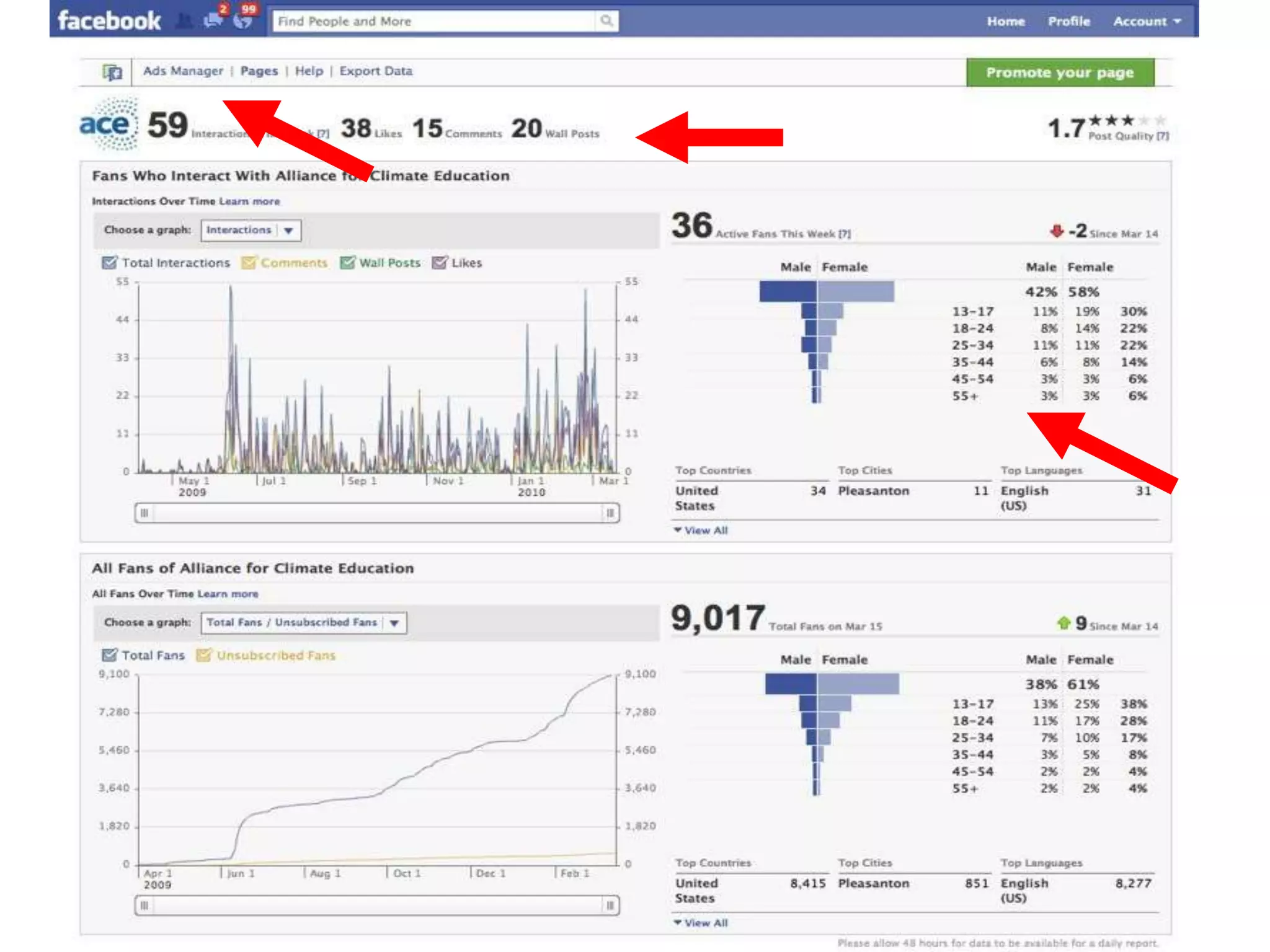Click the total fans growth chart
1270x952 pixels.
[377, 770]
